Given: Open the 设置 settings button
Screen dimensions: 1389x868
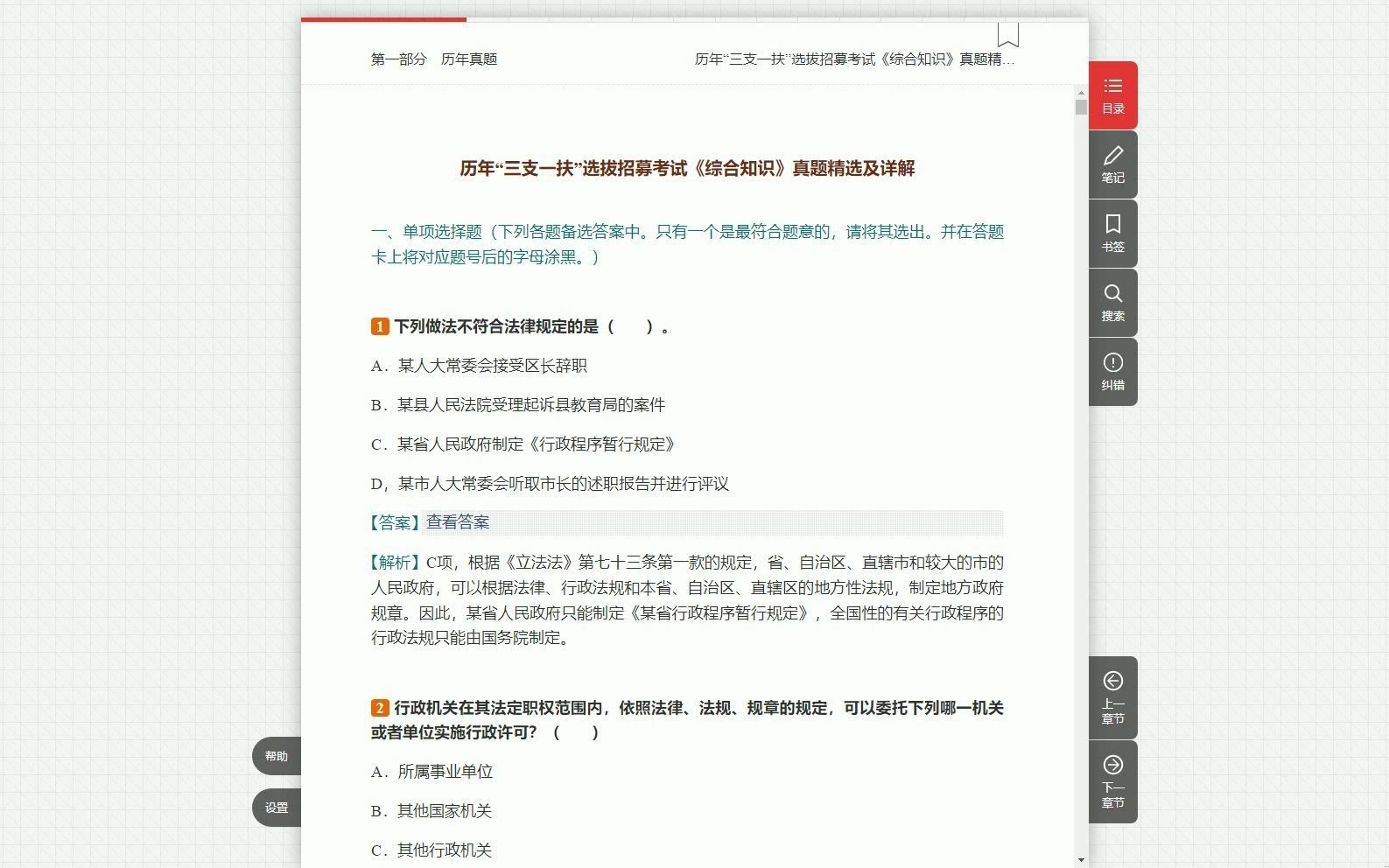Looking at the screenshot, I should [277, 808].
